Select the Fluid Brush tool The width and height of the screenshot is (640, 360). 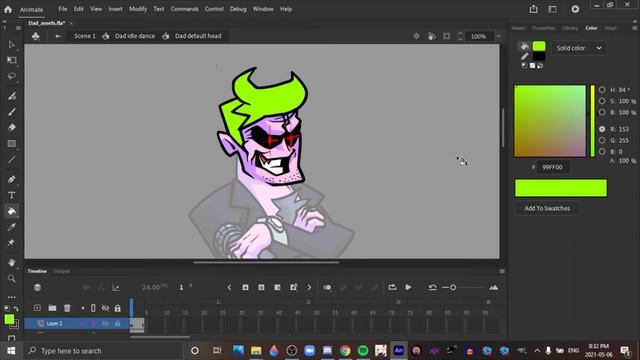[12, 96]
